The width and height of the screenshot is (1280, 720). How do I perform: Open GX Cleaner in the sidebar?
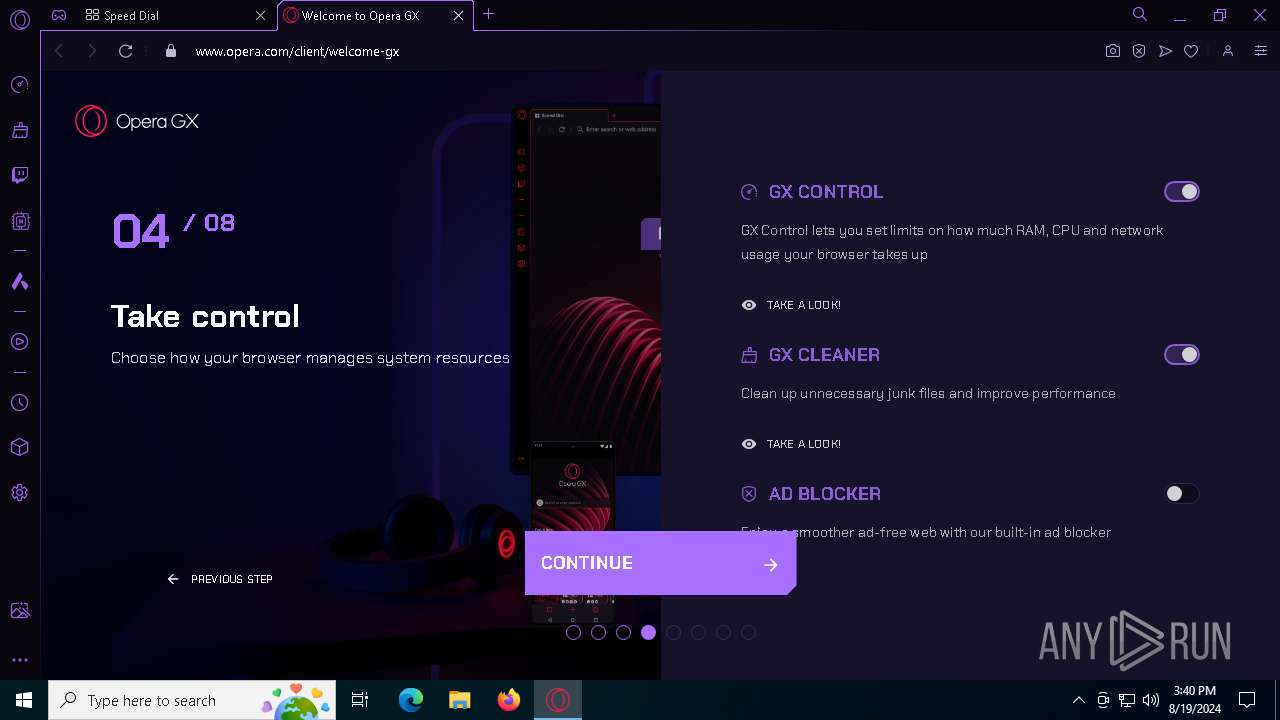point(19,130)
